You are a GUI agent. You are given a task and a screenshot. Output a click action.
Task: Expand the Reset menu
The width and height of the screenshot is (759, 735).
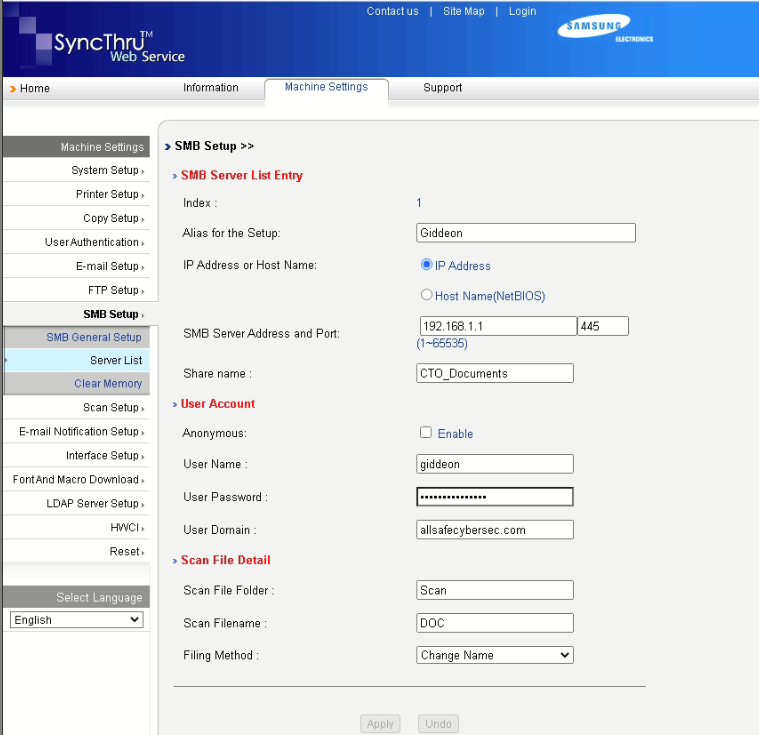coord(127,551)
